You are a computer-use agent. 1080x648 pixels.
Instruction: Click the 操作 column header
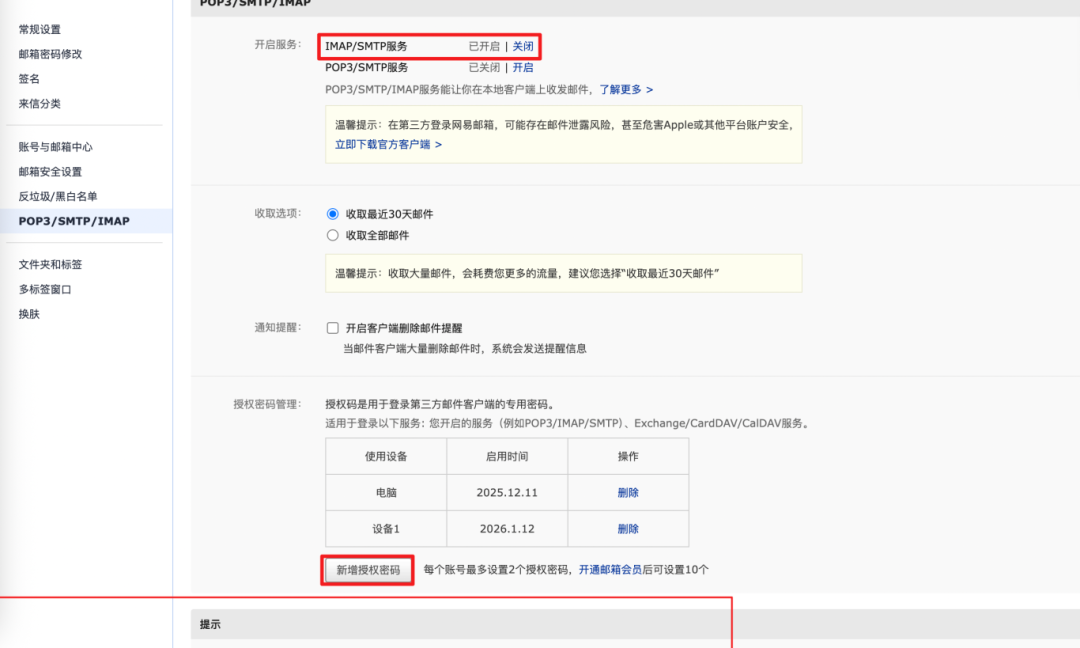coord(628,457)
